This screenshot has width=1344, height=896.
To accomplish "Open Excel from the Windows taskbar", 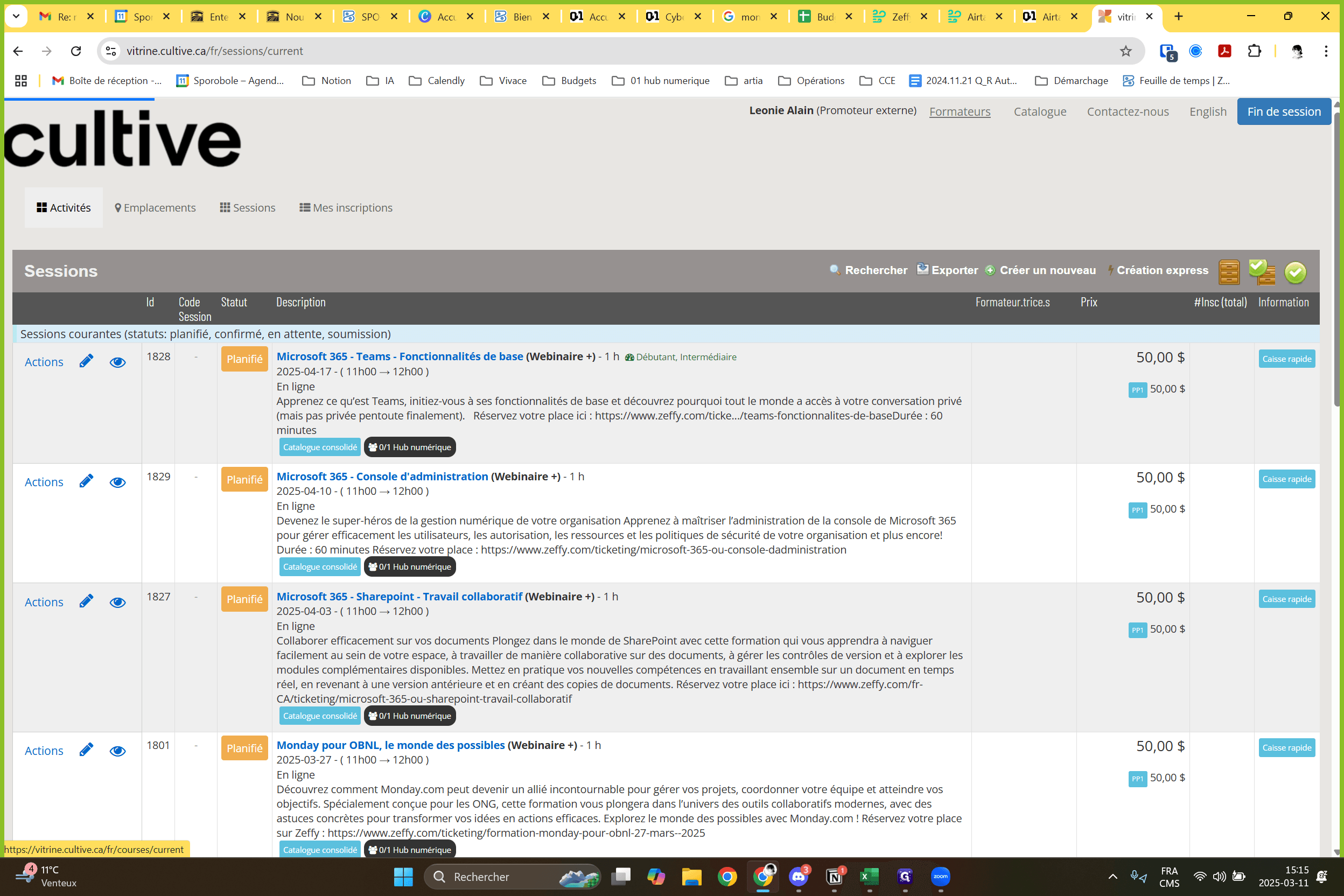I will click(870, 876).
